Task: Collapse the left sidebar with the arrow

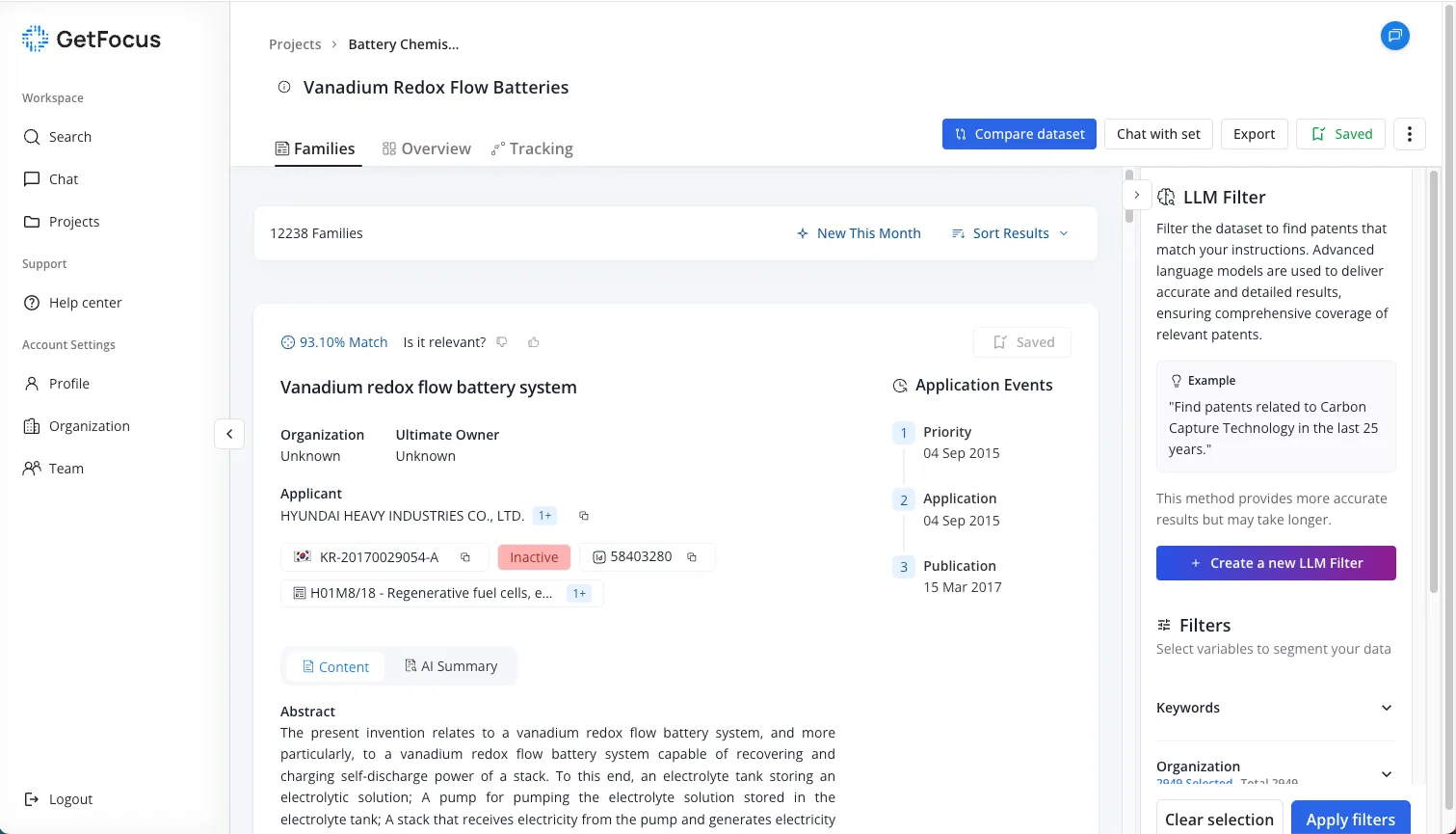Action: 229,434
